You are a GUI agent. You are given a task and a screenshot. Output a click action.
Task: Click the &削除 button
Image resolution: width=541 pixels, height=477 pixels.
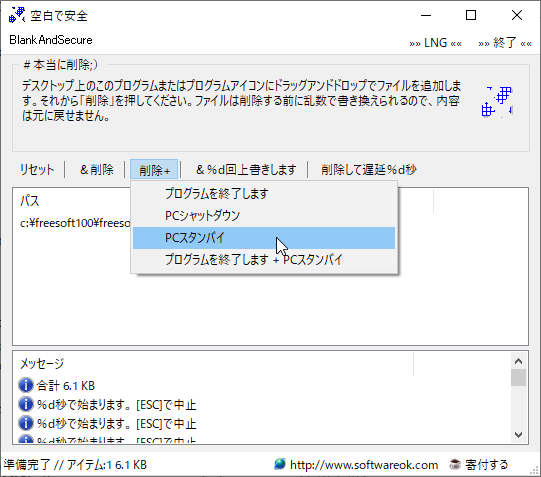pos(97,169)
